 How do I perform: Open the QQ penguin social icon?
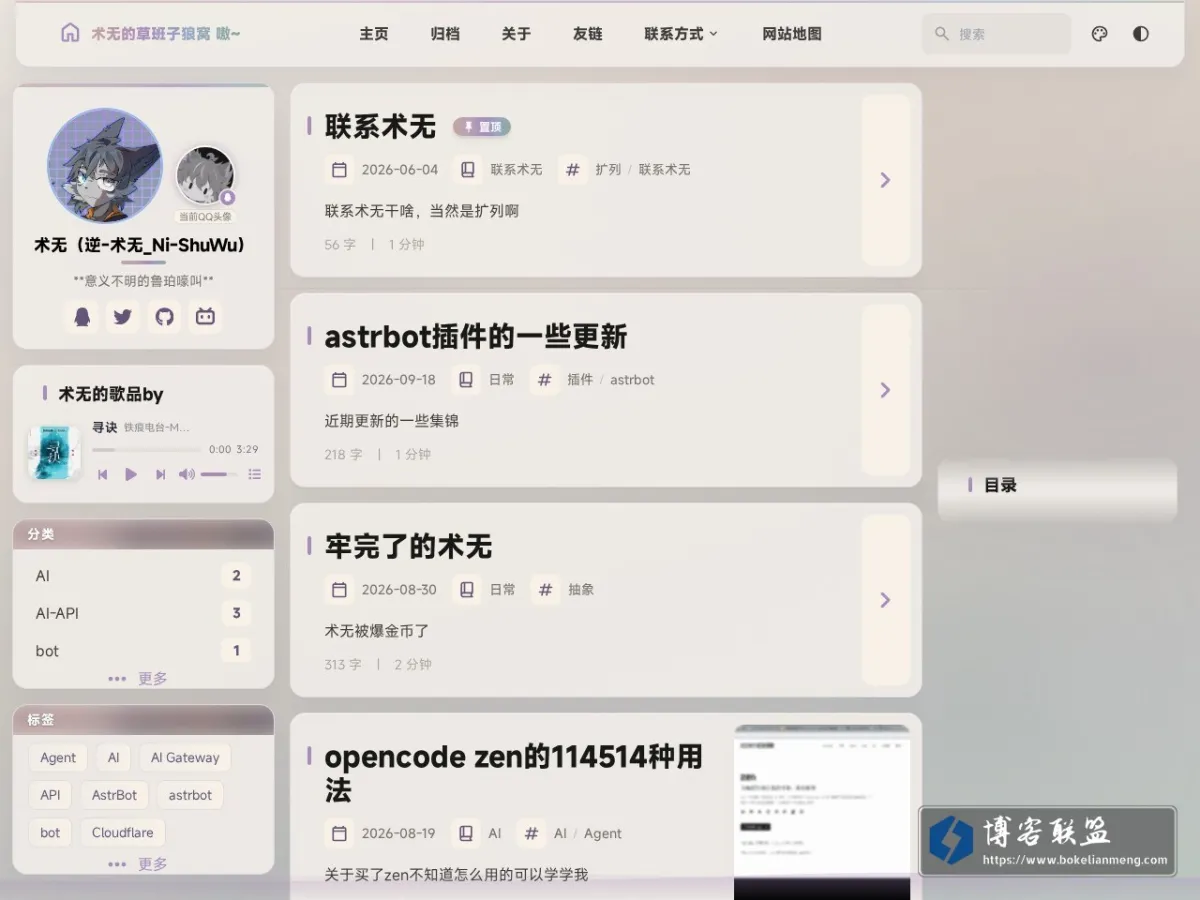tap(81, 317)
